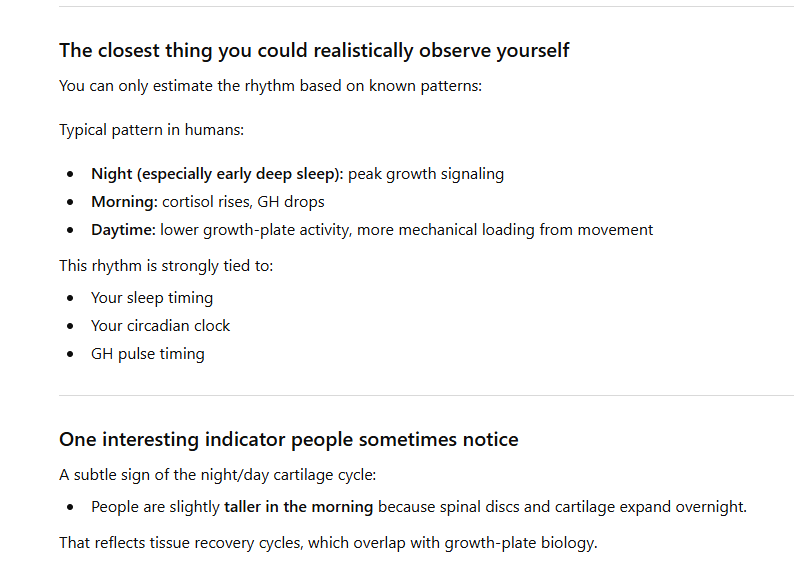
Task: Click the heading "One interesting indicator people sometimes notice"
Action: coord(289,440)
